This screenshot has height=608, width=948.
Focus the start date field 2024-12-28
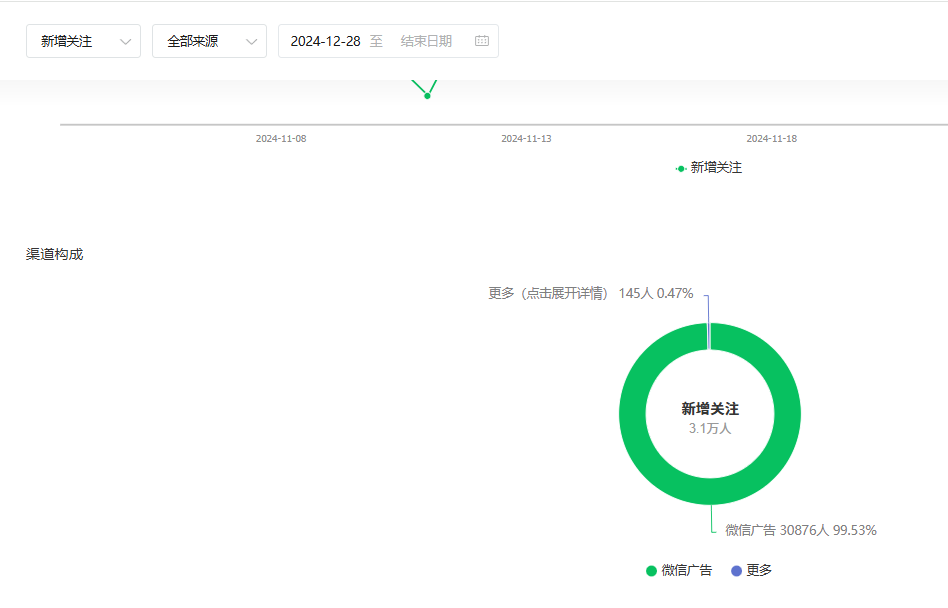[x=325, y=41]
